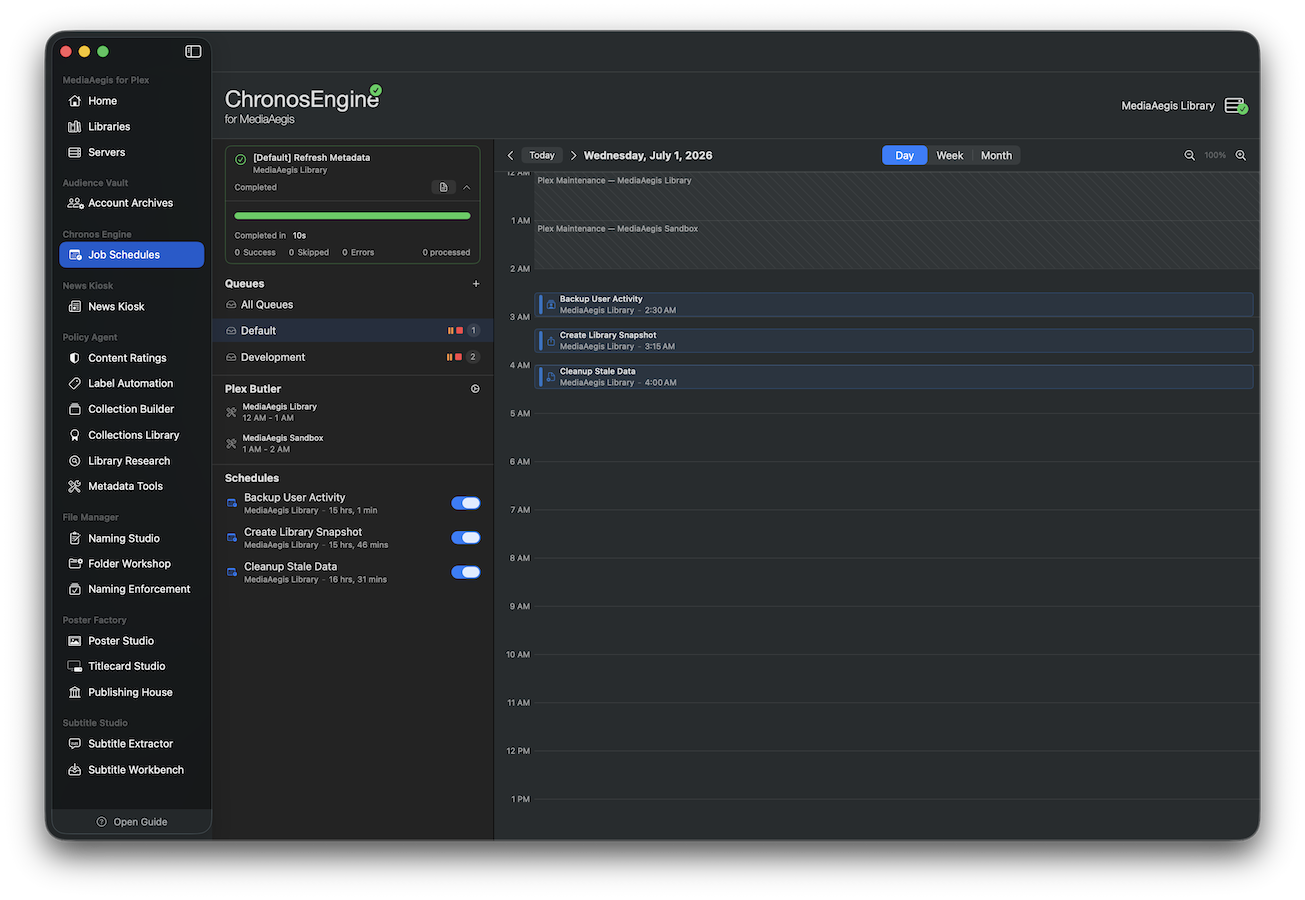The image size is (1305, 900).
Task: Run Plex Butler using play icon
Action: tap(475, 389)
